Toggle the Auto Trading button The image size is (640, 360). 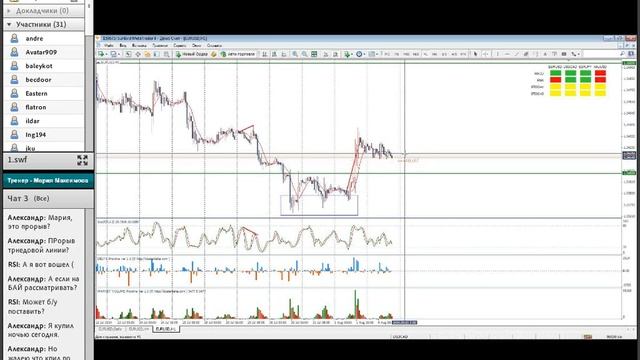tap(237, 54)
